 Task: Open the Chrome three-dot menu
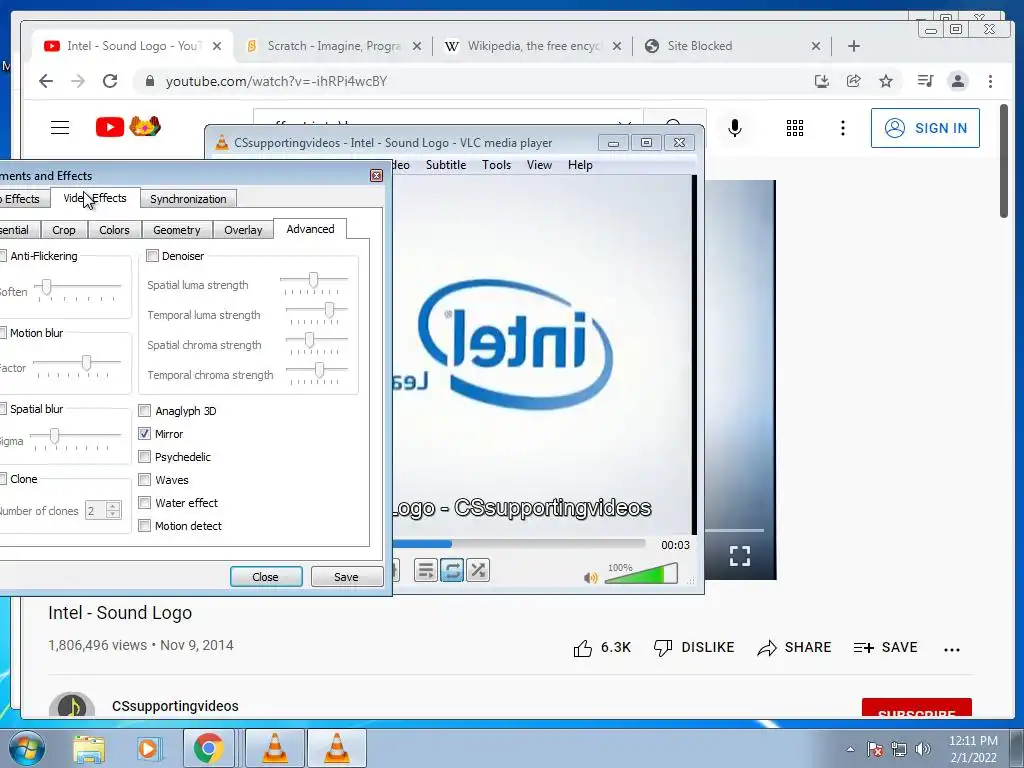990,81
